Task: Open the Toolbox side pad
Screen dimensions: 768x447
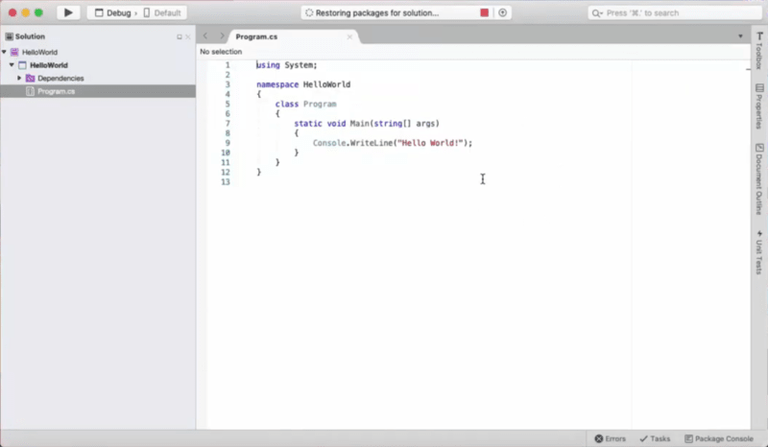Action: click(x=759, y=50)
